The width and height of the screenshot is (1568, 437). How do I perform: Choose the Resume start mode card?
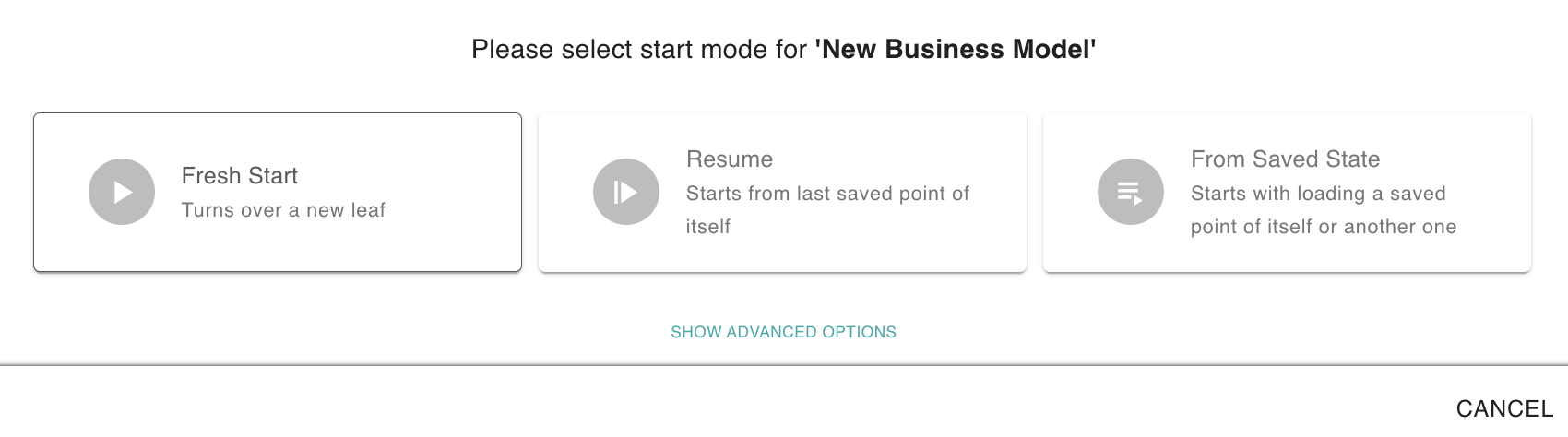(x=782, y=192)
